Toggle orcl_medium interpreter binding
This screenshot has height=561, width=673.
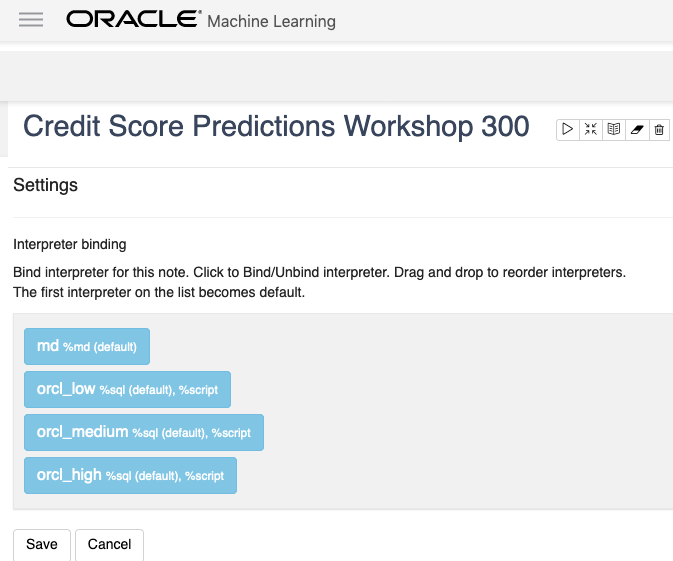click(143, 432)
